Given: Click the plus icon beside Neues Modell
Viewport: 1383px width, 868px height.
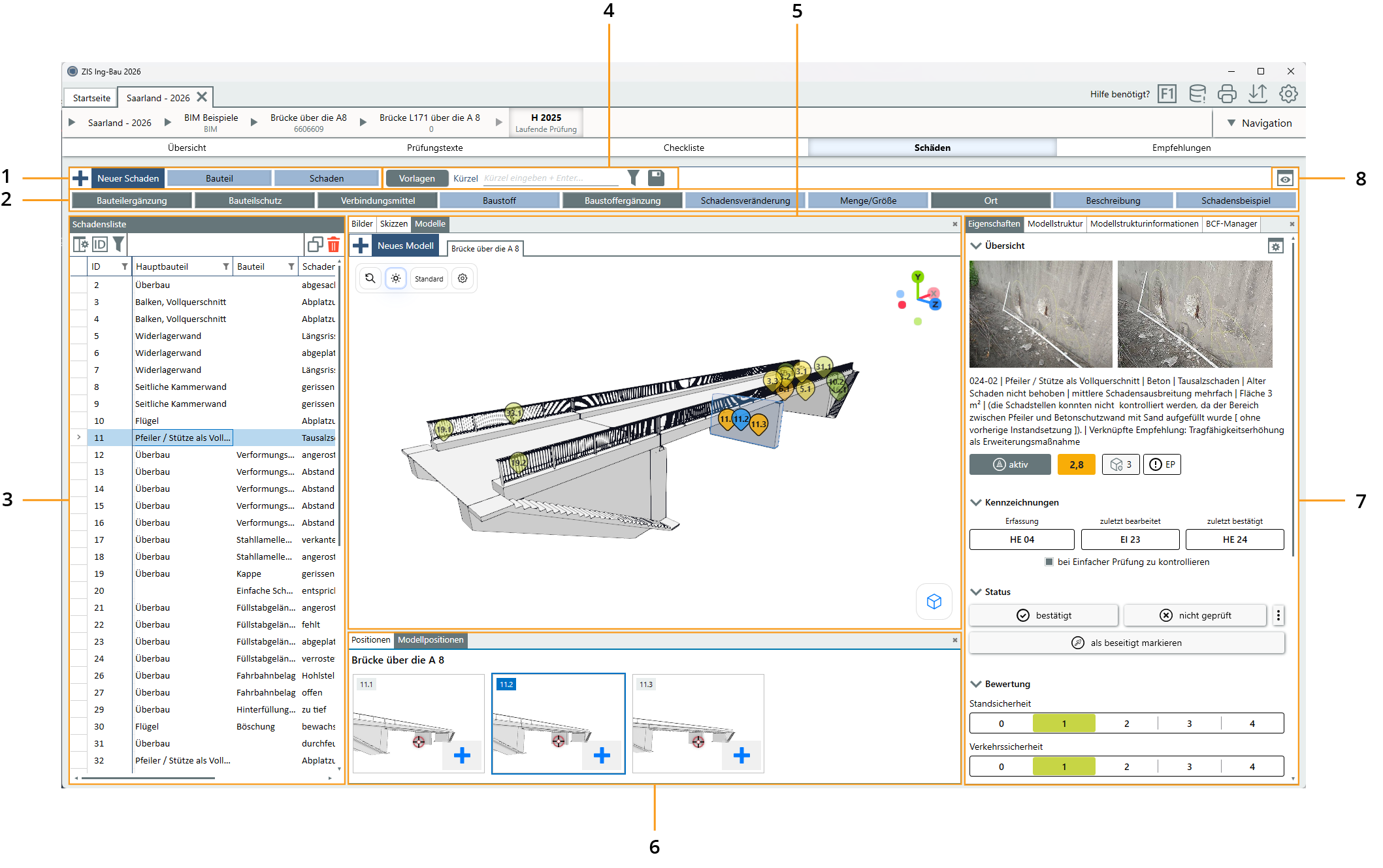Looking at the screenshot, I should click(361, 246).
